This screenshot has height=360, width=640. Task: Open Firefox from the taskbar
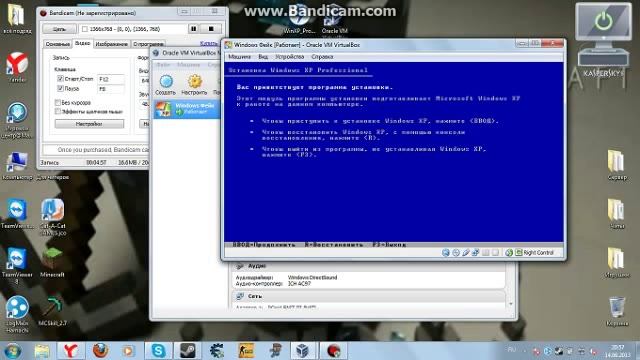[x=100, y=351]
